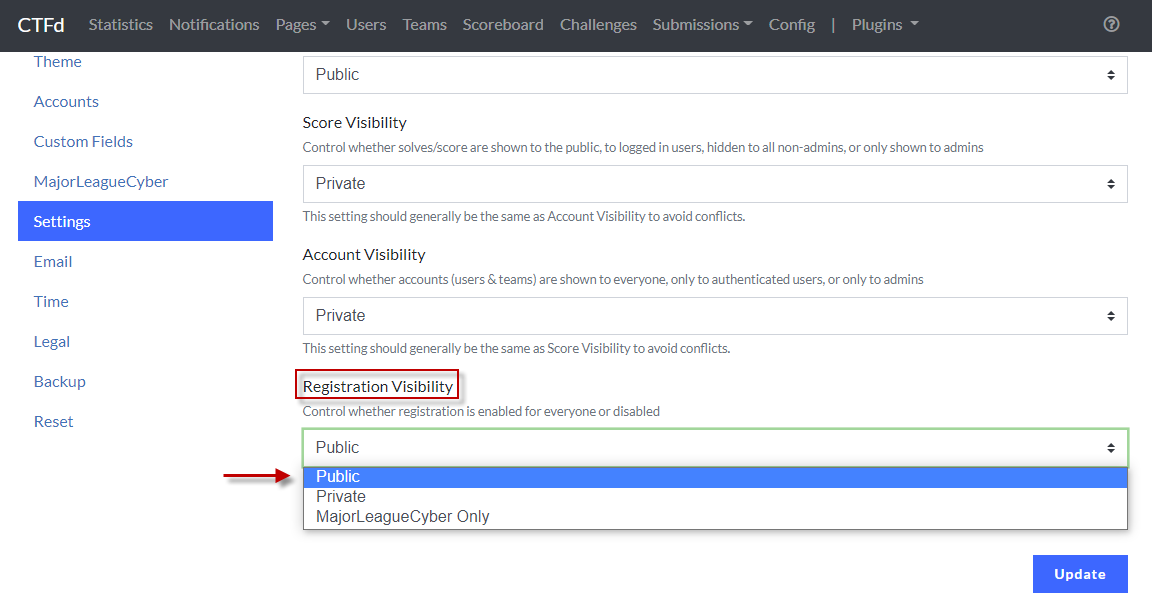Viewport: 1152px width, 603px height.
Task: Open the Plugins dropdown menu
Action: (885, 25)
